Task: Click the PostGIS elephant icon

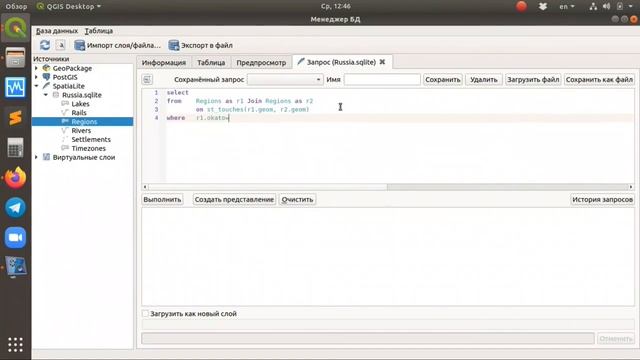Action: (46, 77)
